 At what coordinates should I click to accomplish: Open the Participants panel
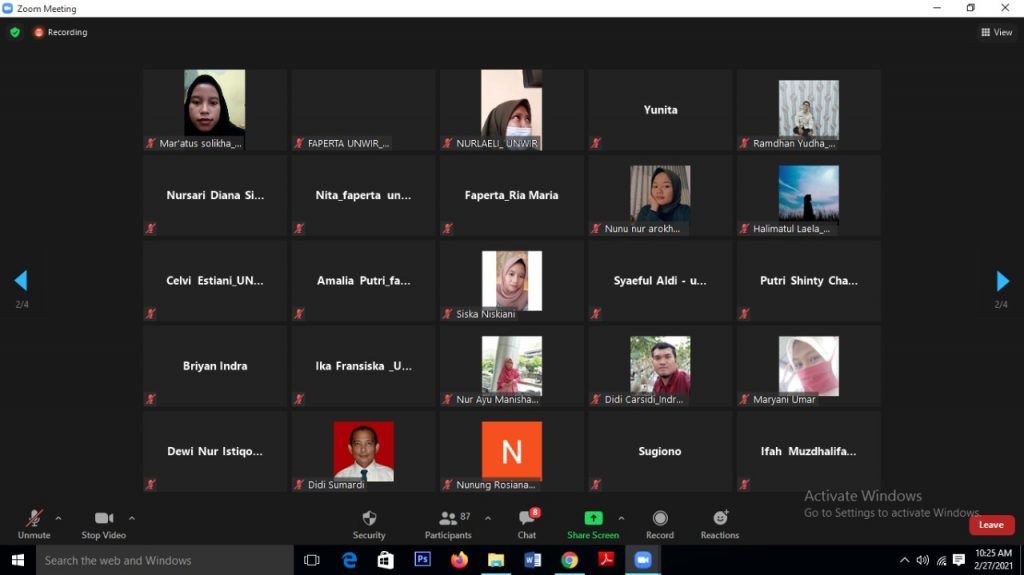point(448,518)
